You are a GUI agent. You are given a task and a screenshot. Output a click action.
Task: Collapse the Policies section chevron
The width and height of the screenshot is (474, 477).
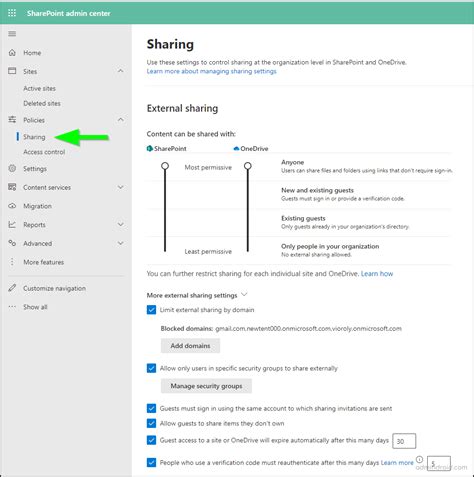pos(121,119)
